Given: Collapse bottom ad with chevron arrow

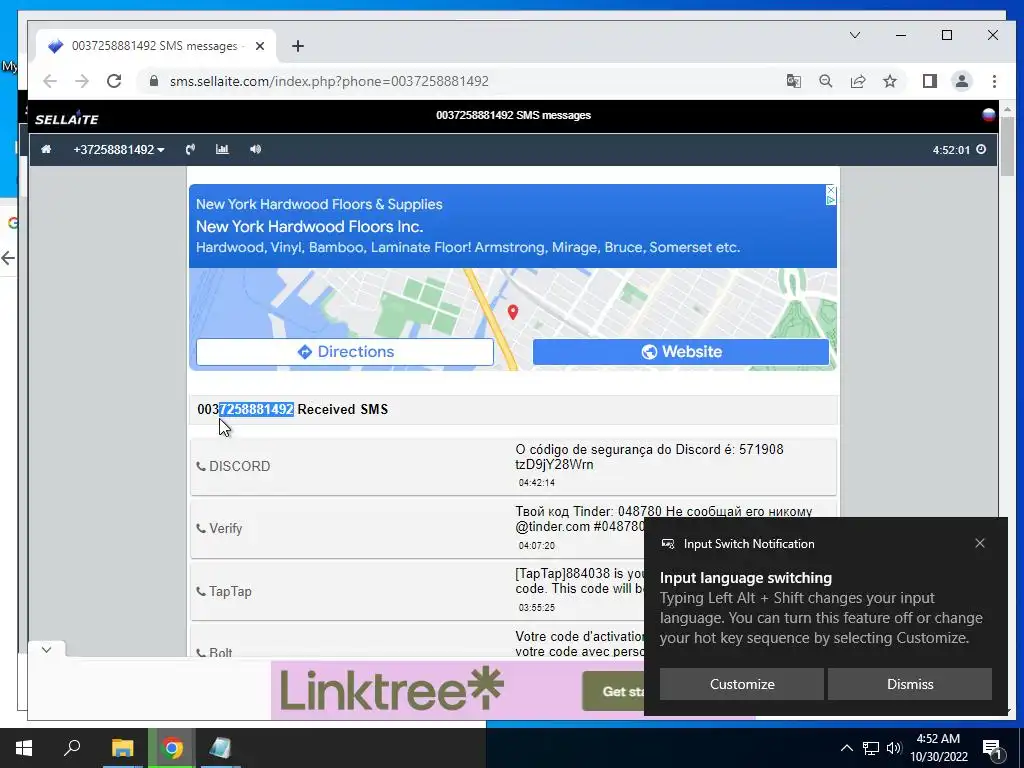Looking at the screenshot, I should (46, 649).
